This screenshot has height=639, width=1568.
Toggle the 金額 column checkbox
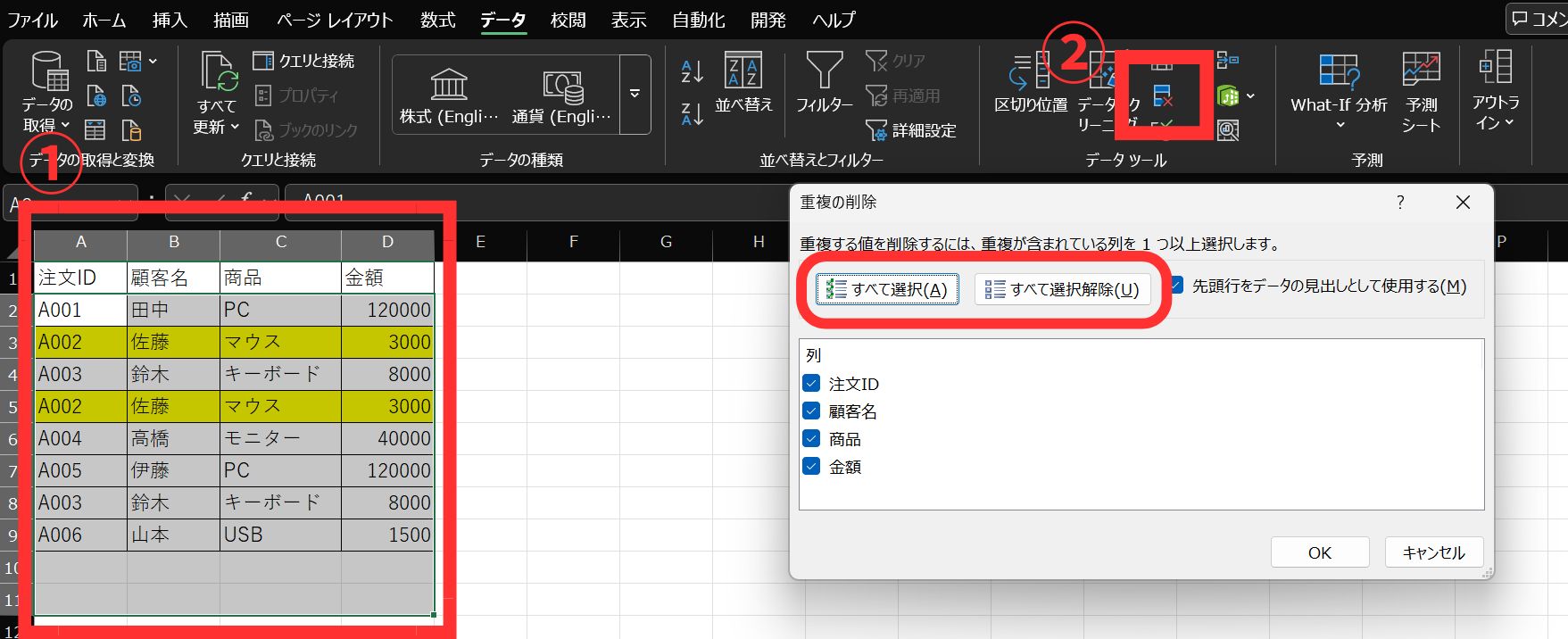point(811,467)
